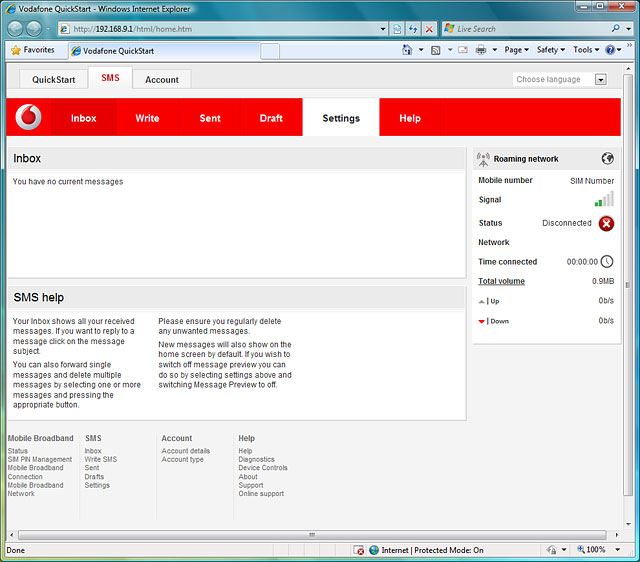
Task: Expand the Page menu dropdown
Action: tap(516, 50)
